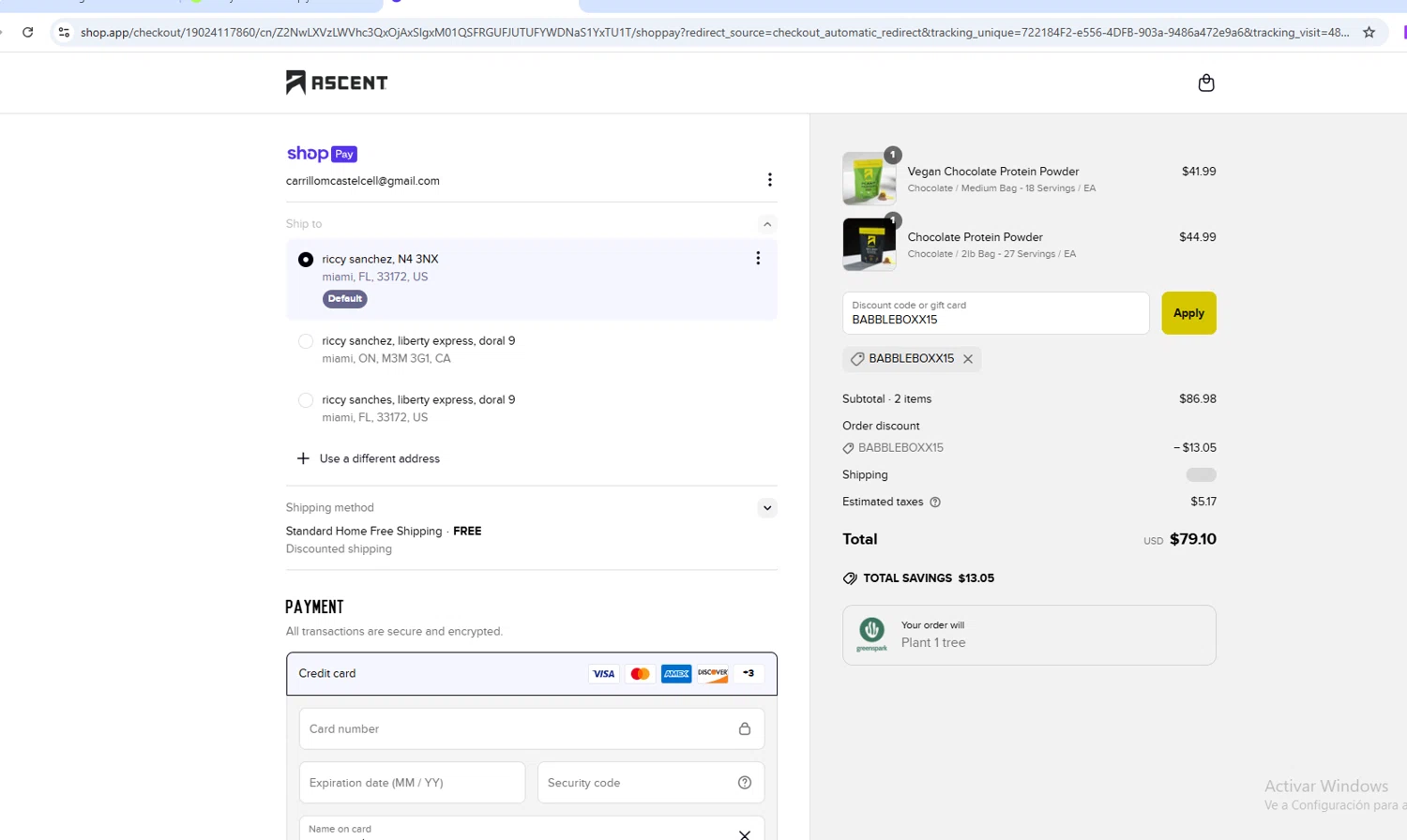Open site information icon in address bar
The height and width of the screenshot is (840, 1407).
(x=64, y=32)
